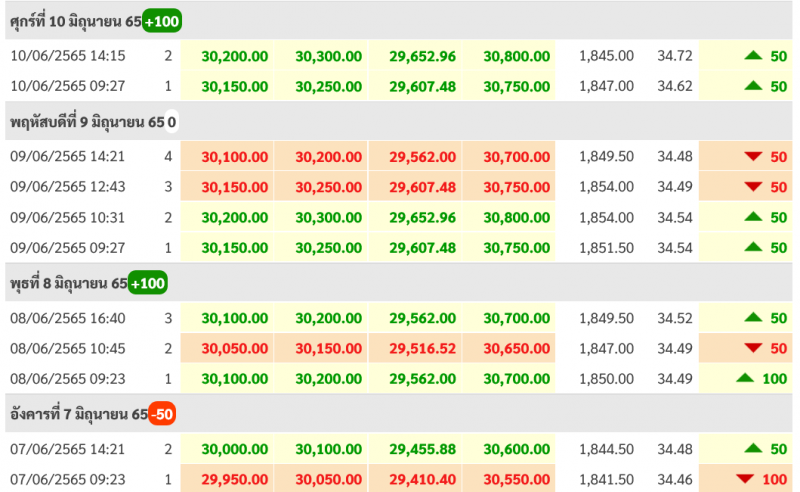This screenshot has width=800, height=492.
Task: Click the red down arrow in the 09/06/2565 12:43 row
Action: pyautogui.click(x=754, y=187)
